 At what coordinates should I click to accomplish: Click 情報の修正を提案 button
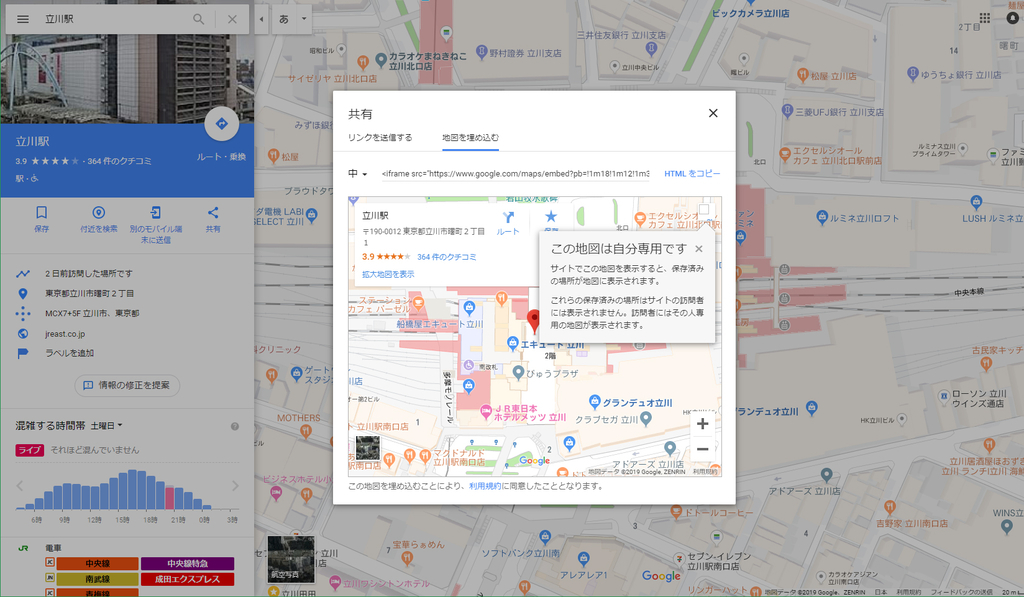pos(127,385)
